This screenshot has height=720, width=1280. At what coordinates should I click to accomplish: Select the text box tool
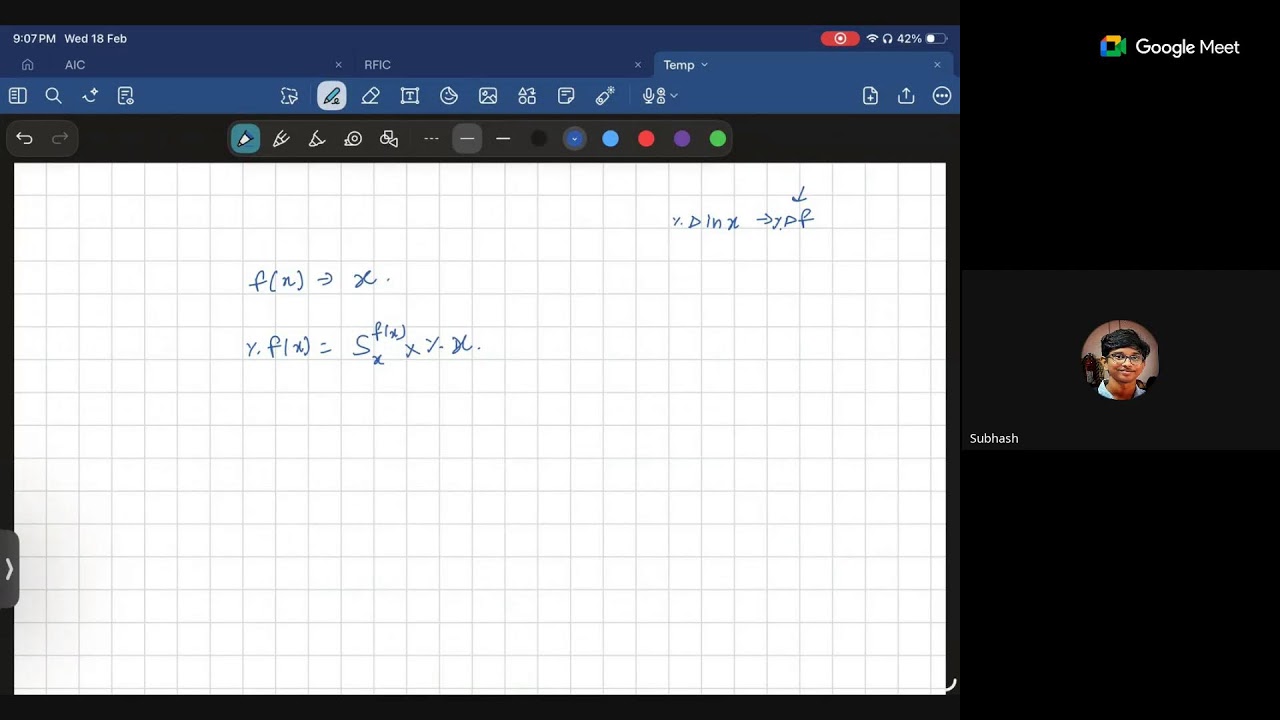(410, 96)
